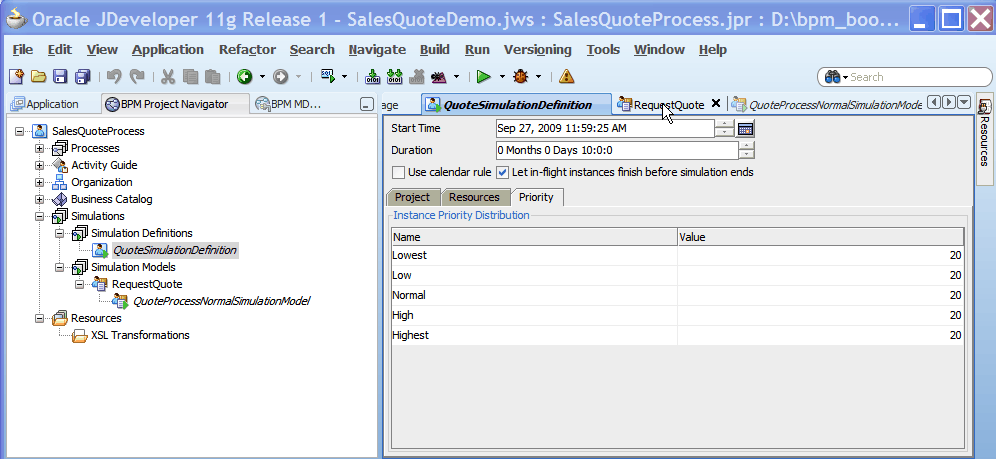Switch to the Resources simulation tab

point(474,197)
